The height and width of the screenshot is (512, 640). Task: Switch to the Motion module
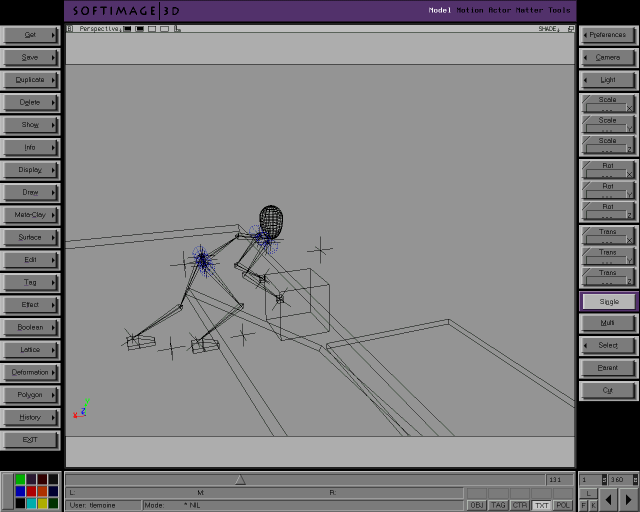click(470, 10)
